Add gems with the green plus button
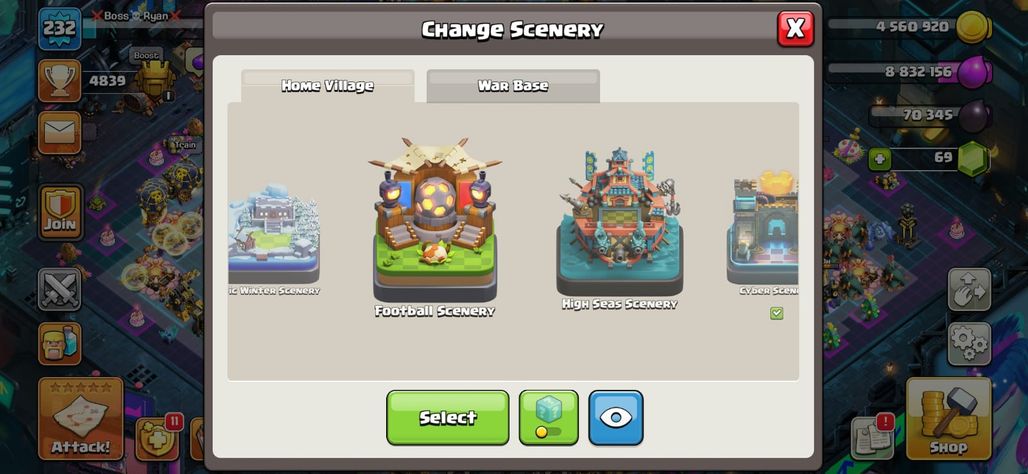Screen dimensions: 1028x474 pyautogui.click(x=879, y=159)
